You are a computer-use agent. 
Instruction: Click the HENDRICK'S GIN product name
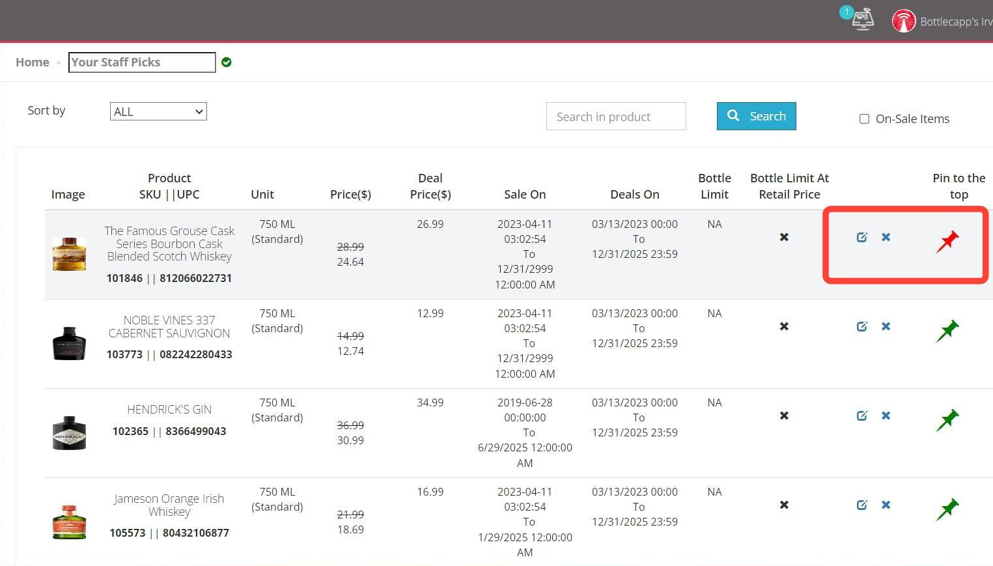pyautogui.click(x=169, y=410)
